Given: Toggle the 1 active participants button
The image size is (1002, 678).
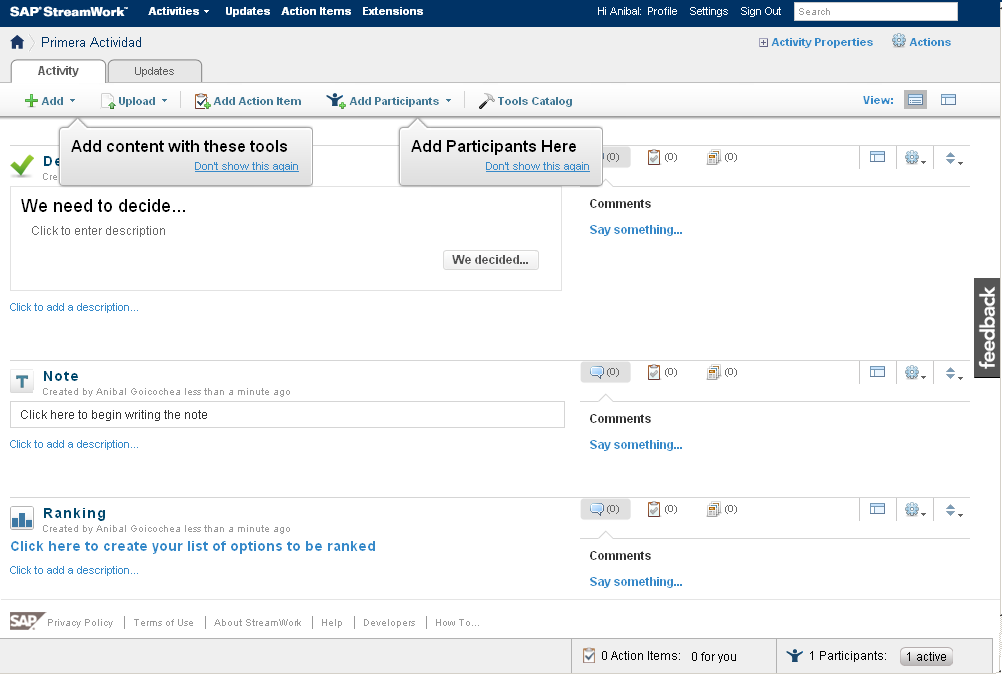Looking at the screenshot, I should coord(926,656).
